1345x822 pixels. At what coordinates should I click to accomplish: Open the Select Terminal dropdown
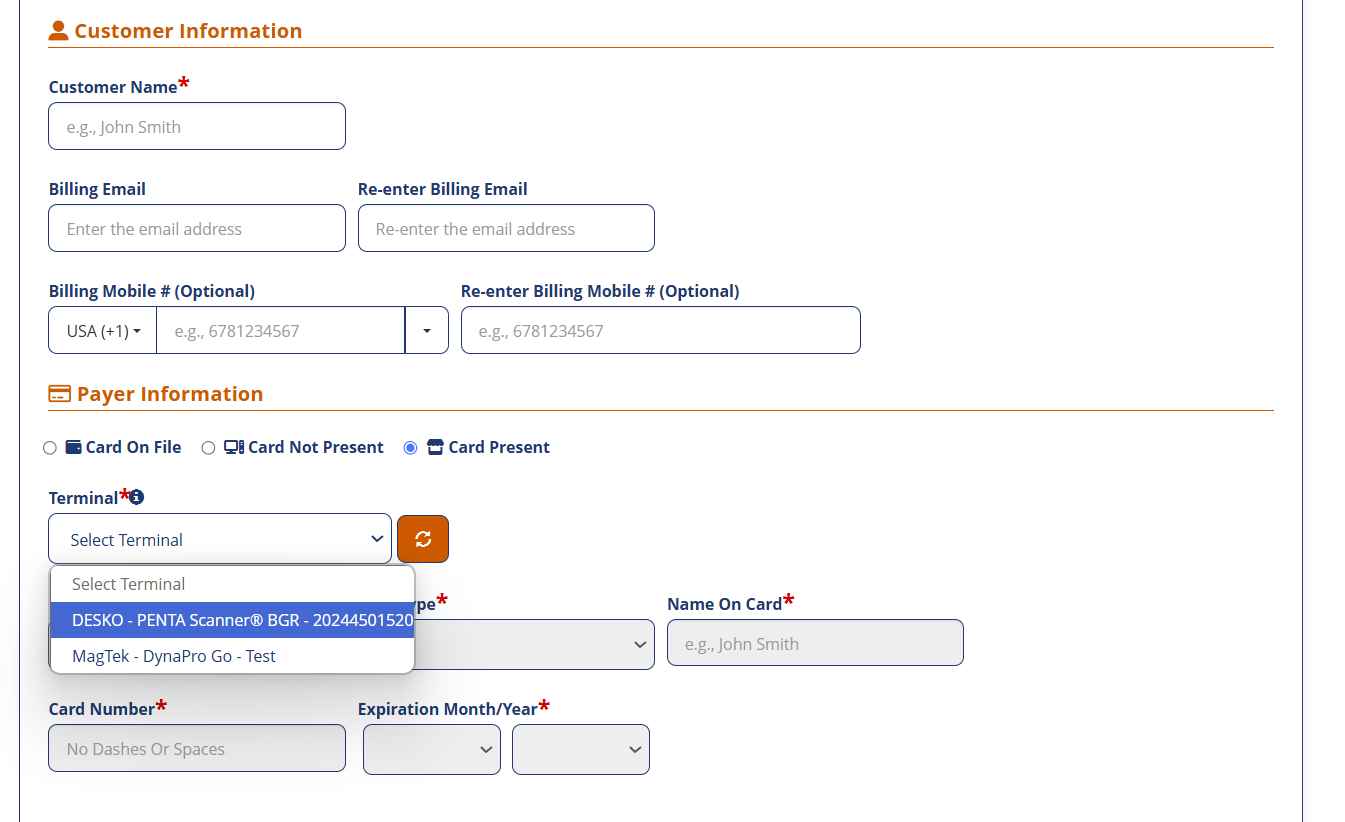[x=220, y=539]
